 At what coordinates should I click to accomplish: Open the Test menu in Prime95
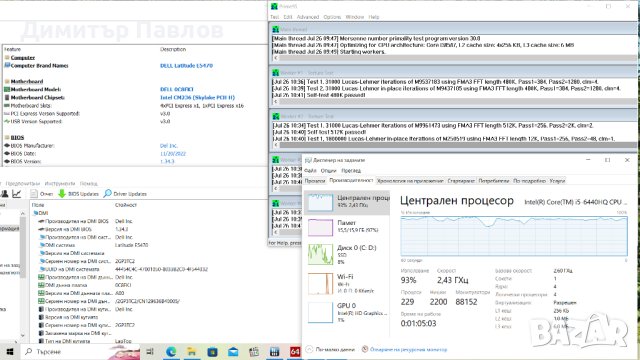pos(274,17)
